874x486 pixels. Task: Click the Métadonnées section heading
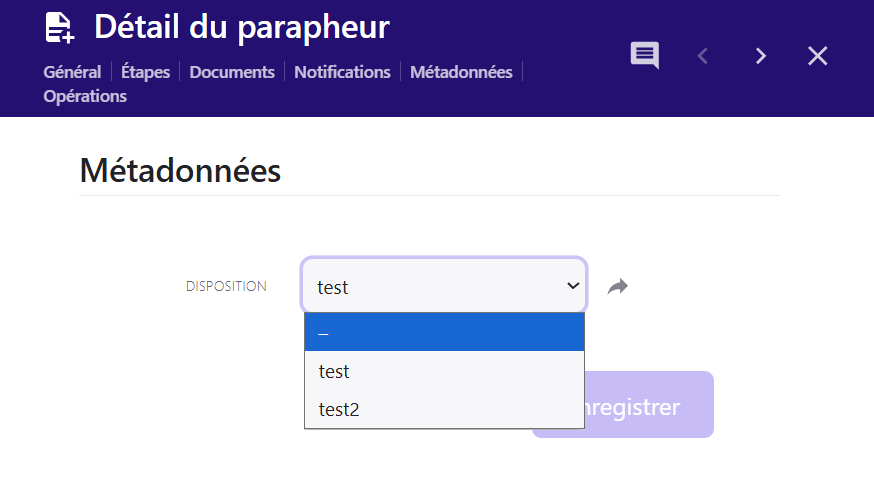pos(180,171)
